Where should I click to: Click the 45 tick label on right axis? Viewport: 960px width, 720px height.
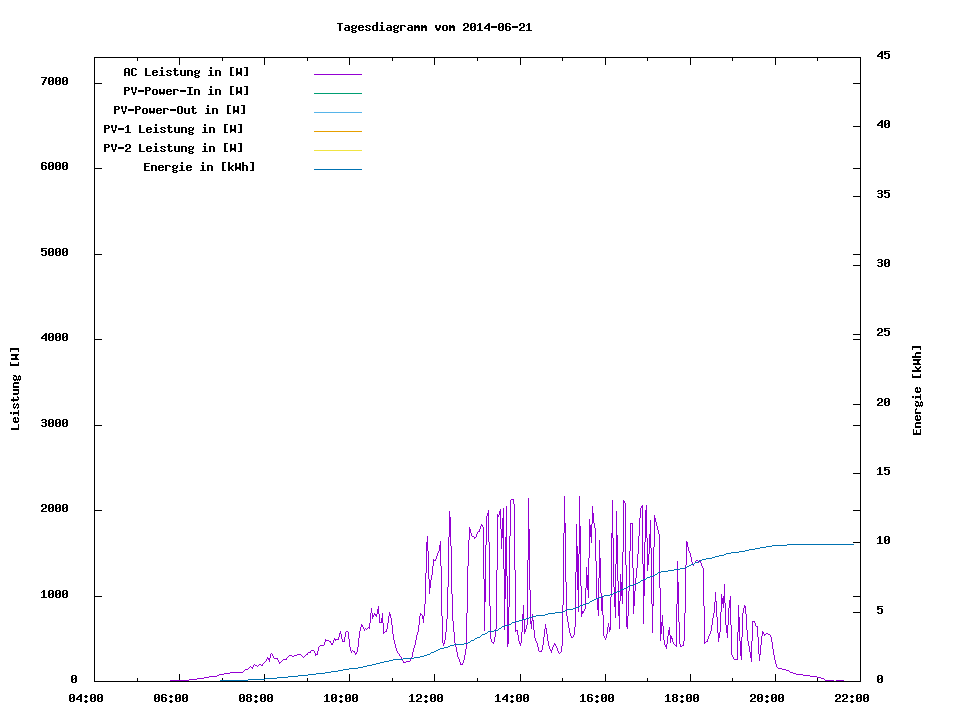[883, 55]
